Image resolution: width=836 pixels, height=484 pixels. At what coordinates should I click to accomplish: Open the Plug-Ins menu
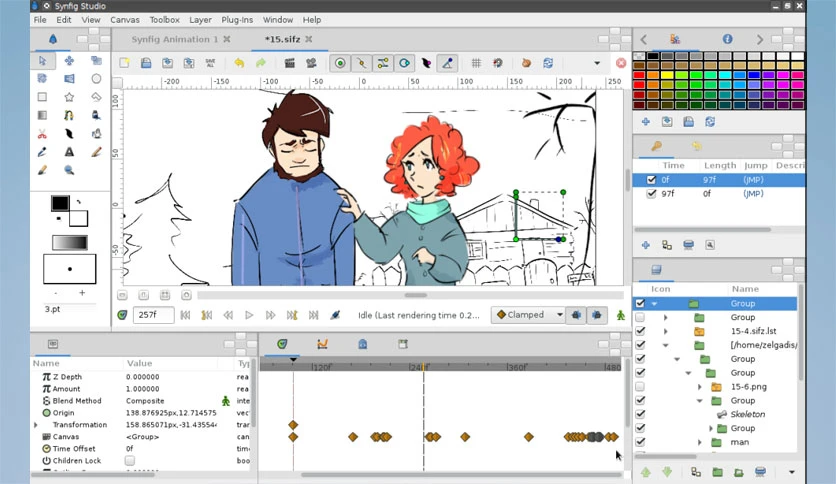pos(237,20)
